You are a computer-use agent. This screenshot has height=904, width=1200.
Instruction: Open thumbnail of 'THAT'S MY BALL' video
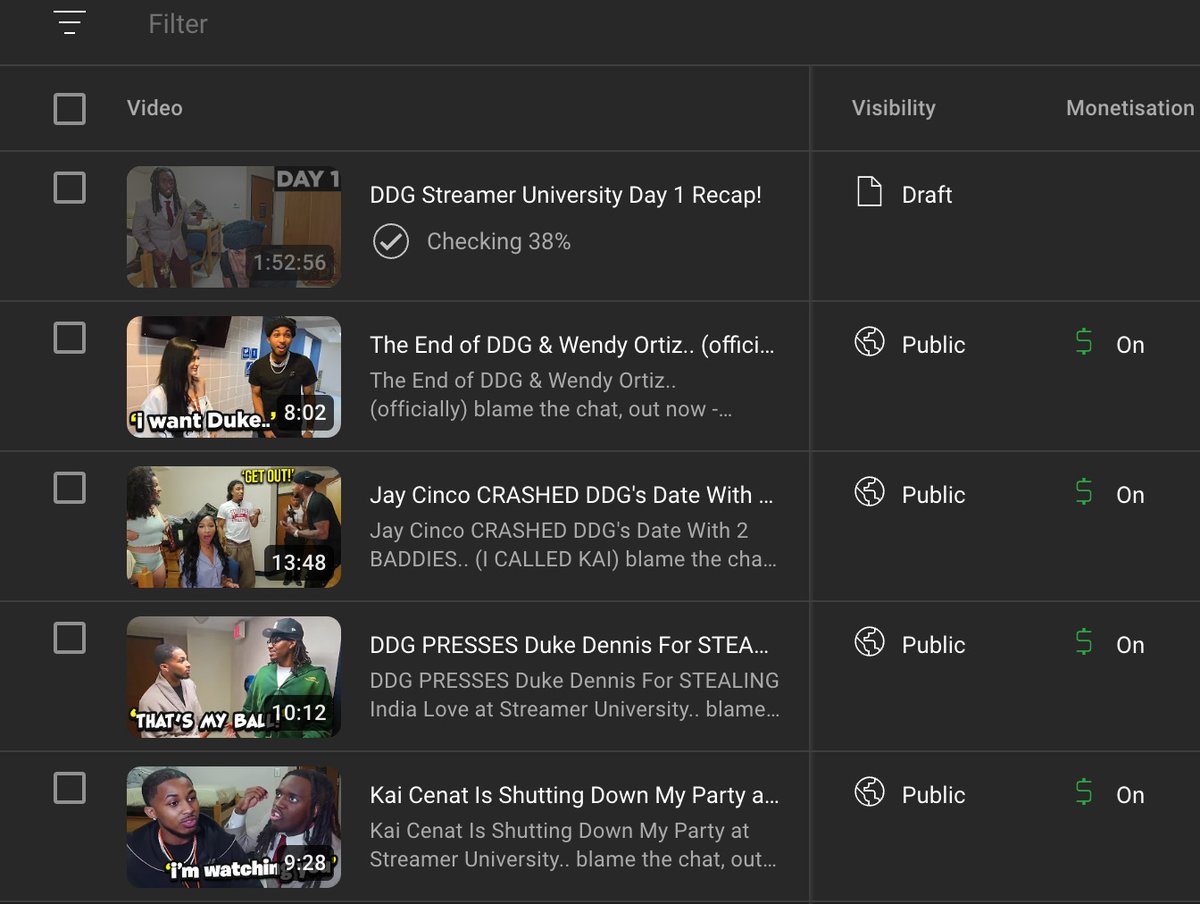[234, 677]
